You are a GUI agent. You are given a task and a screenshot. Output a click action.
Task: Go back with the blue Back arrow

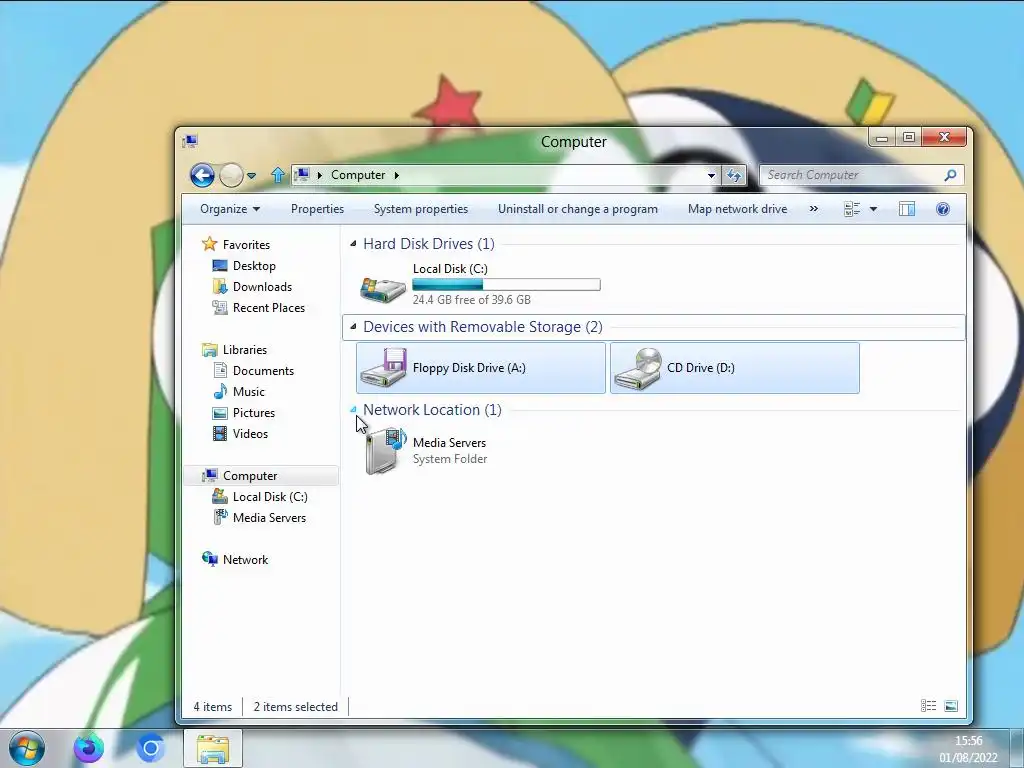pos(202,175)
